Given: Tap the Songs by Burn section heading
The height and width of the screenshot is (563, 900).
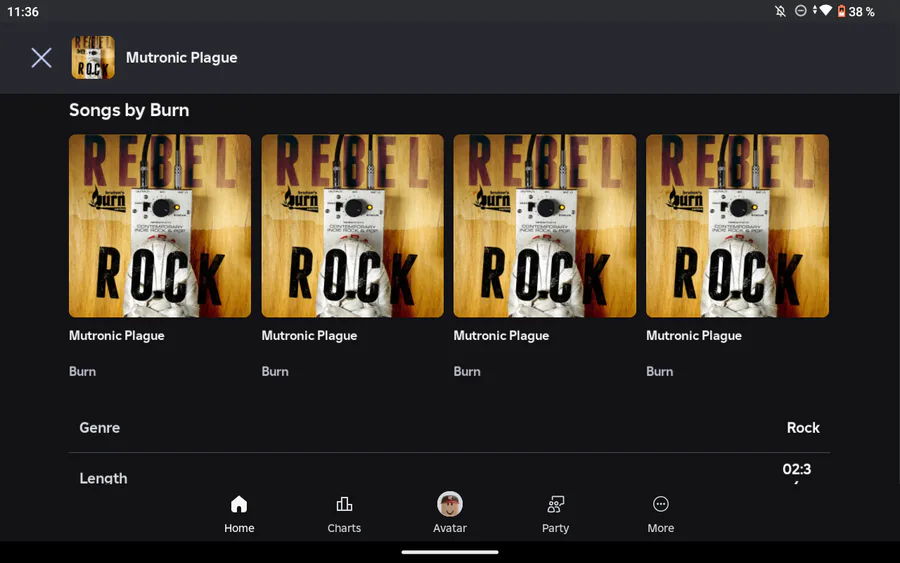Looking at the screenshot, I should [x=129, y=110].
